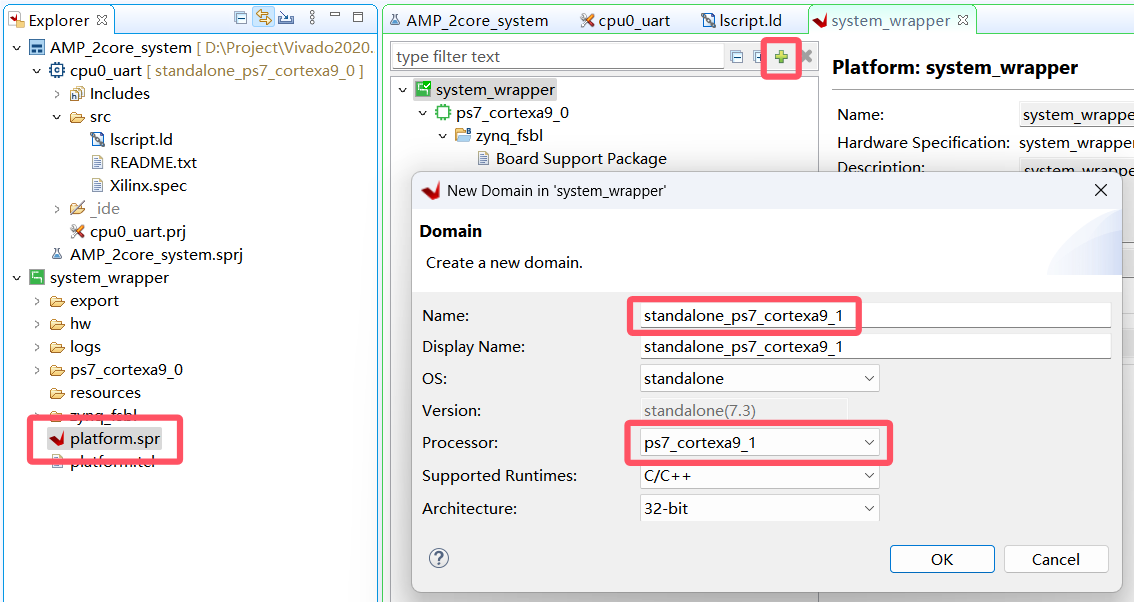Collapse the cpu0_uart application node

pyautogui.click(x=37, y=71)
